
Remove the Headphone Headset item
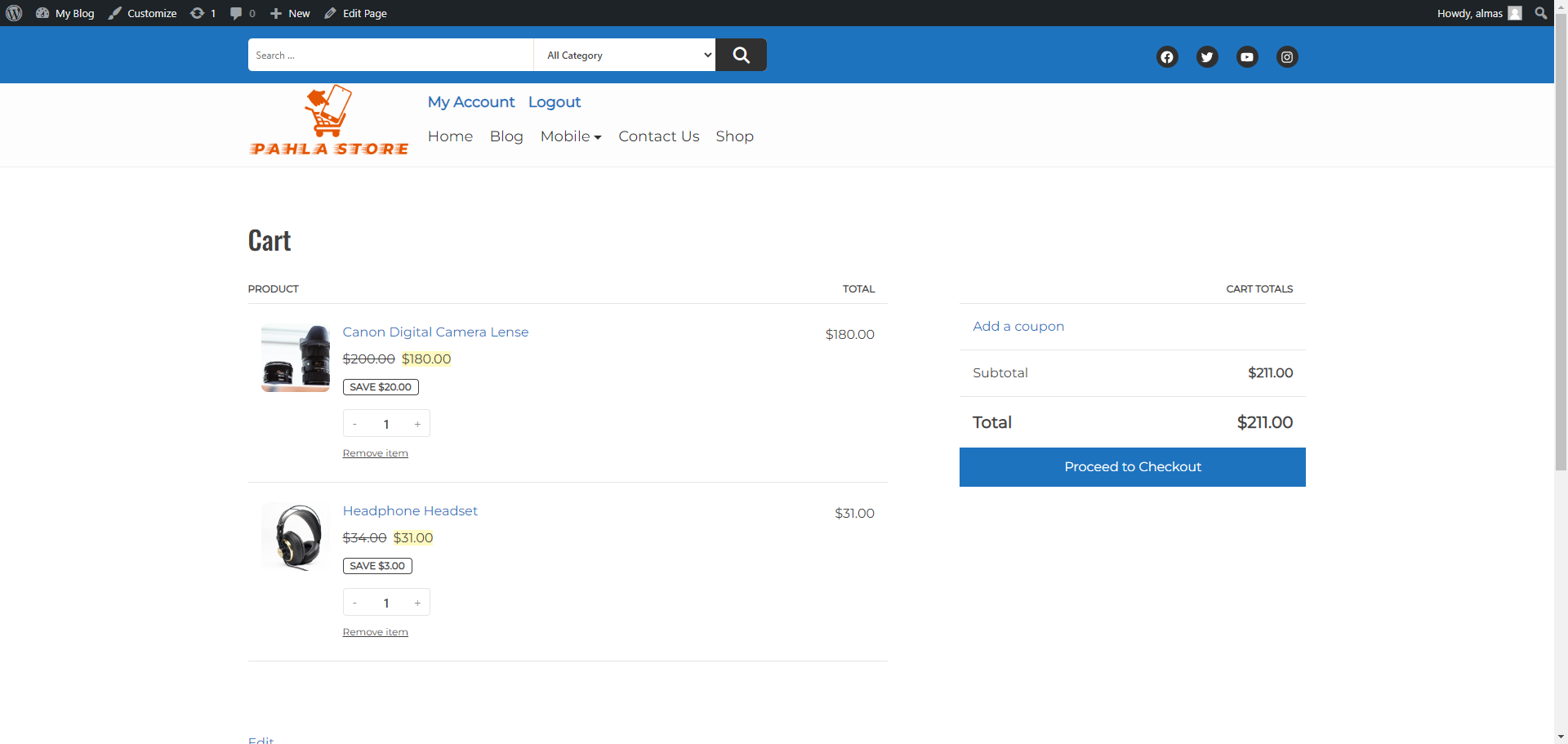pos(375,632)
